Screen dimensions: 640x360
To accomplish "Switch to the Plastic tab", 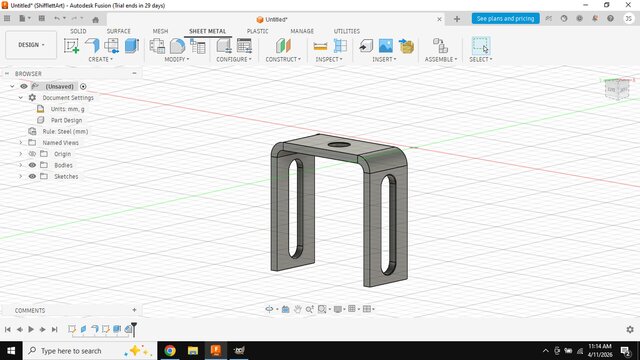I will coord(257,31).
